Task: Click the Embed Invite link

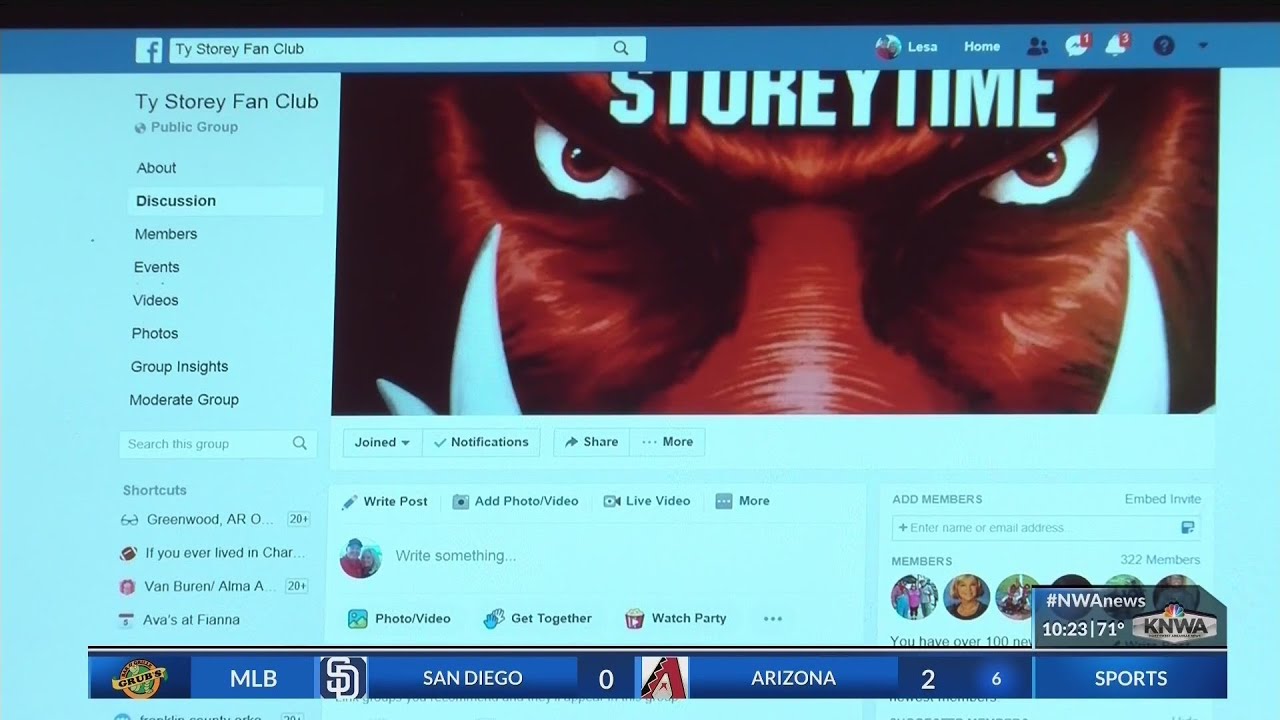Action: 1162,499
